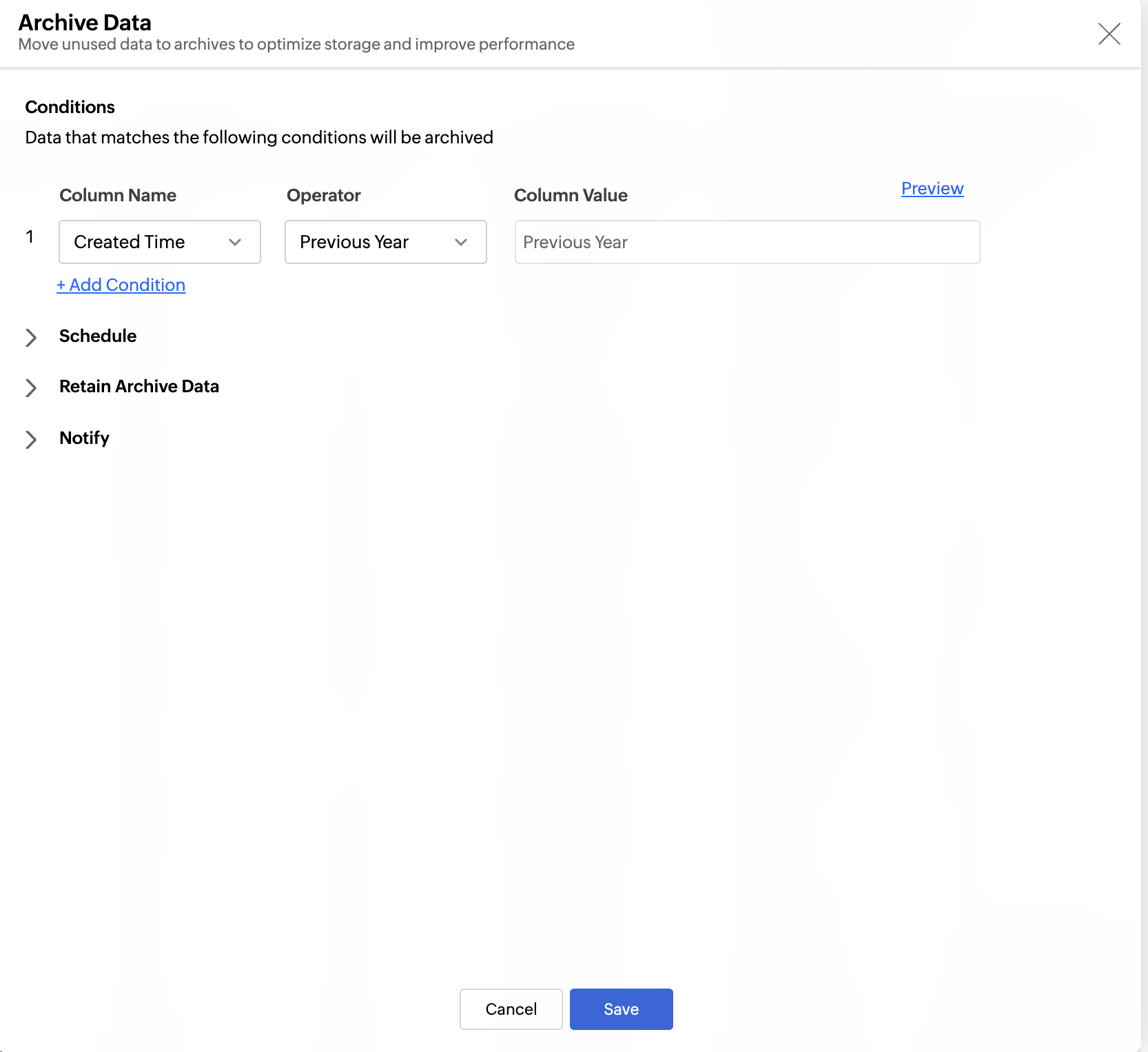The image size is (1148, 1052).
Task: Click the chevron arrow beside Retain Archive Data
Action: (x=31, y=387)
